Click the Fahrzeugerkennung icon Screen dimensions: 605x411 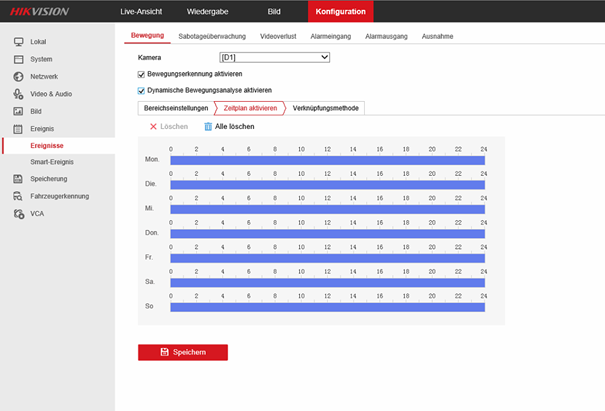point(18,196)
